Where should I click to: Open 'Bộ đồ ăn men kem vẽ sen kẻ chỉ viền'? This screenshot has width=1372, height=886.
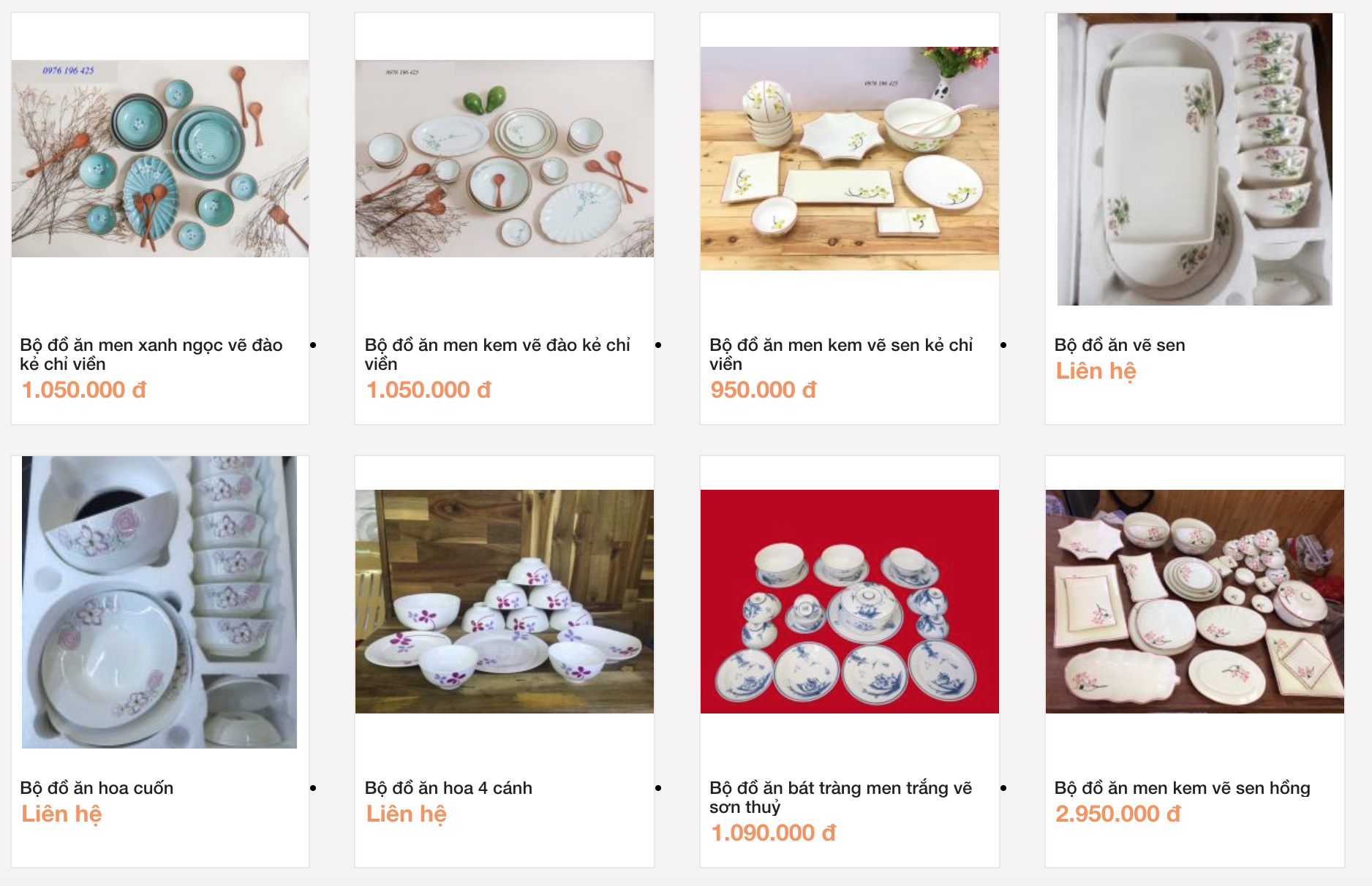(x=841, y=354)
